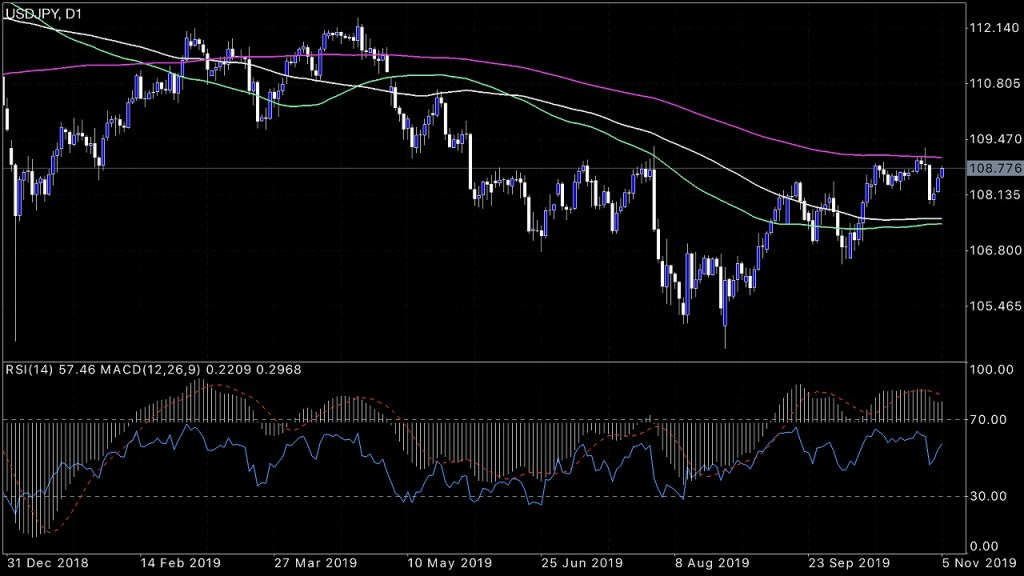Click the 105.465 price axis label
The height and width of the screenshot is (576, 1024).
pos(994,306)
